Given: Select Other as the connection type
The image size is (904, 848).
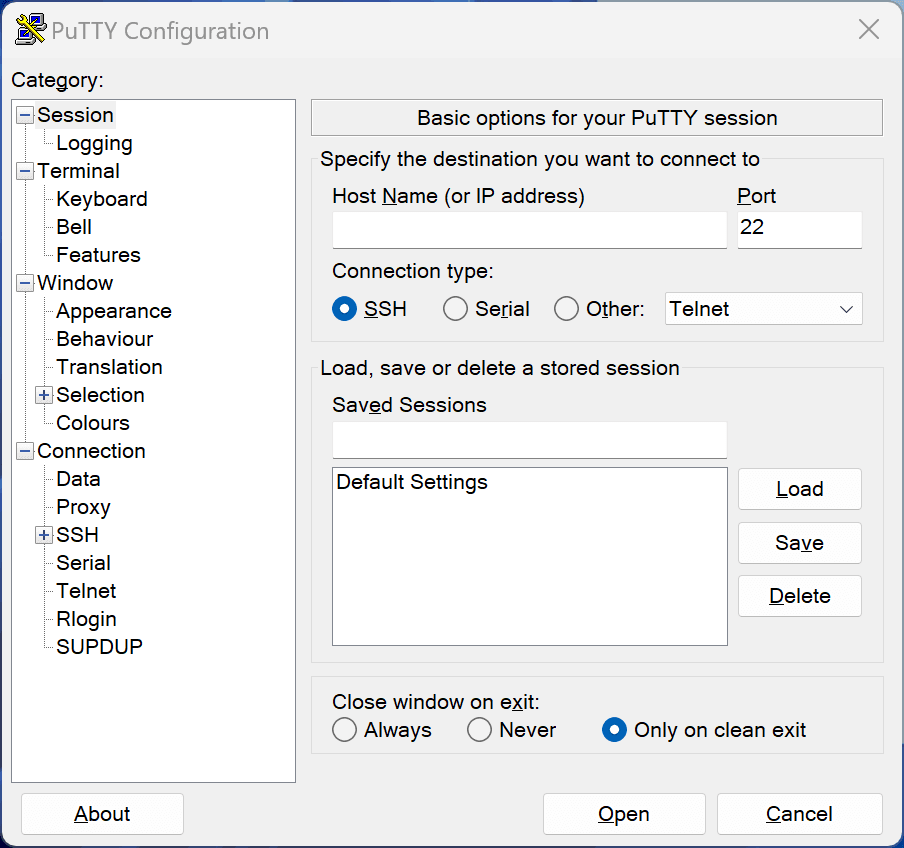Looking at the screenshot, I should [x=567, y=309].
